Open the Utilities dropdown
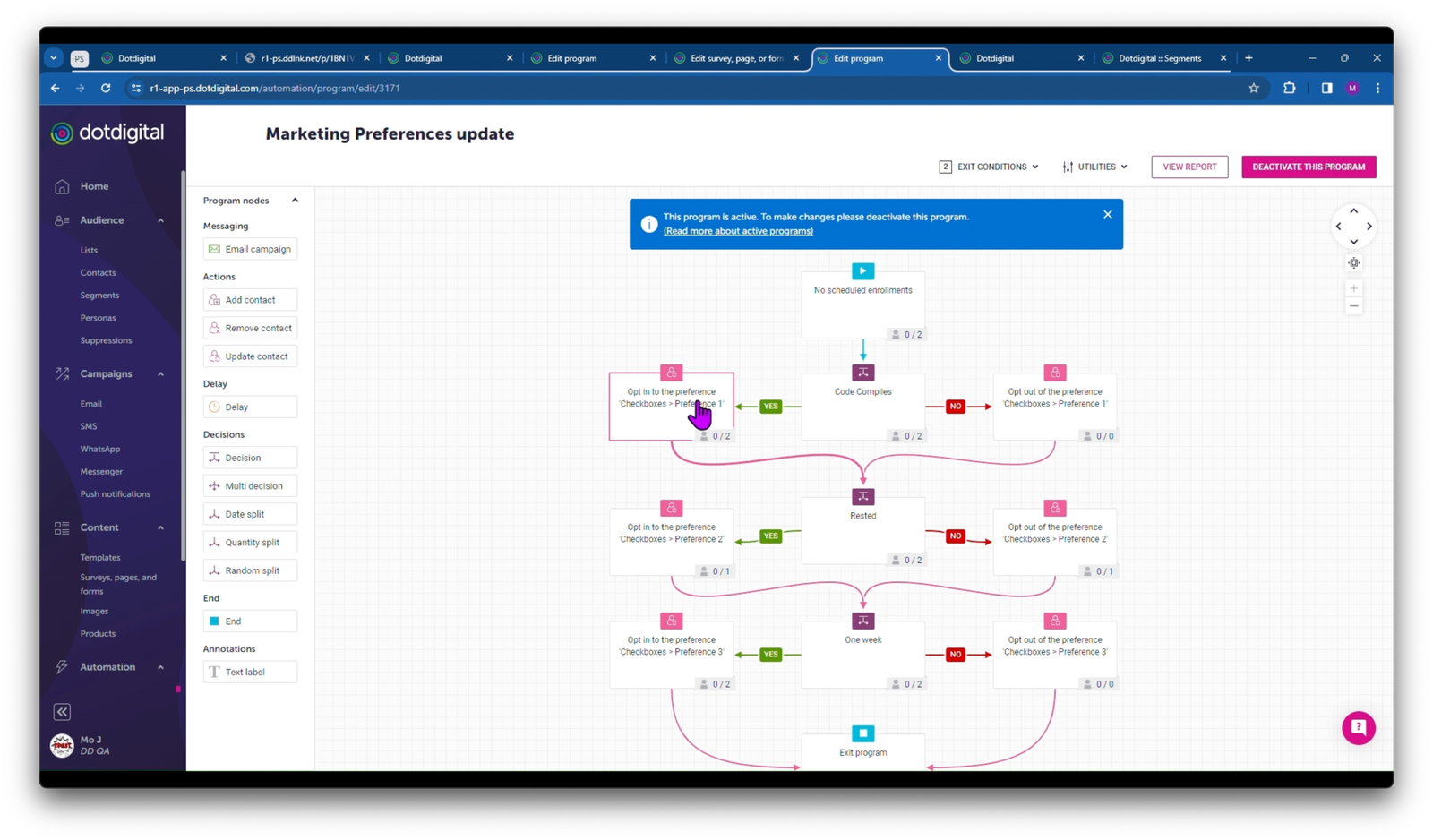Image resolution: width=1433 pixels, height=840 pixels. [x=1094, y=167]
